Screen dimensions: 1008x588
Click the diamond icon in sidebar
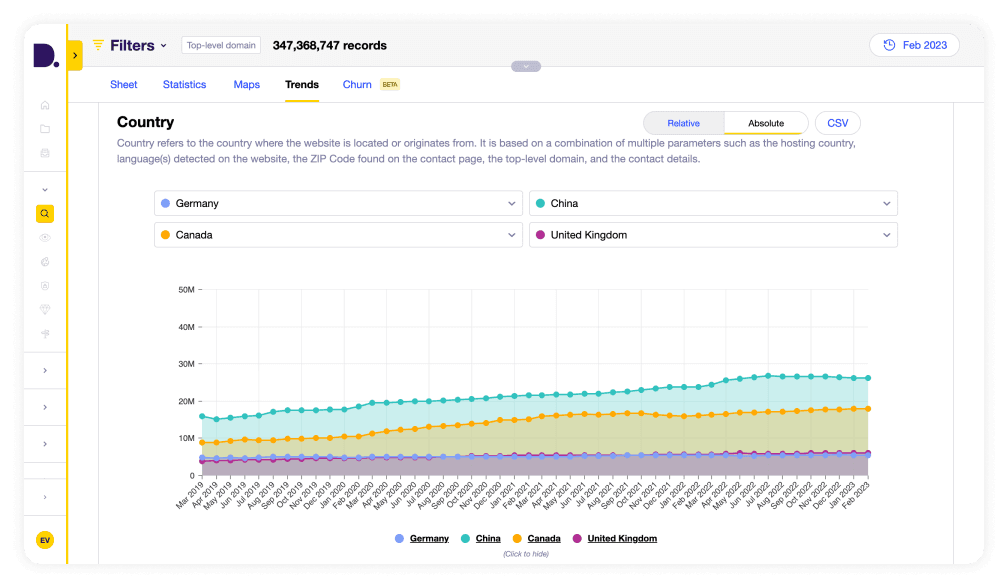point(45,310)
